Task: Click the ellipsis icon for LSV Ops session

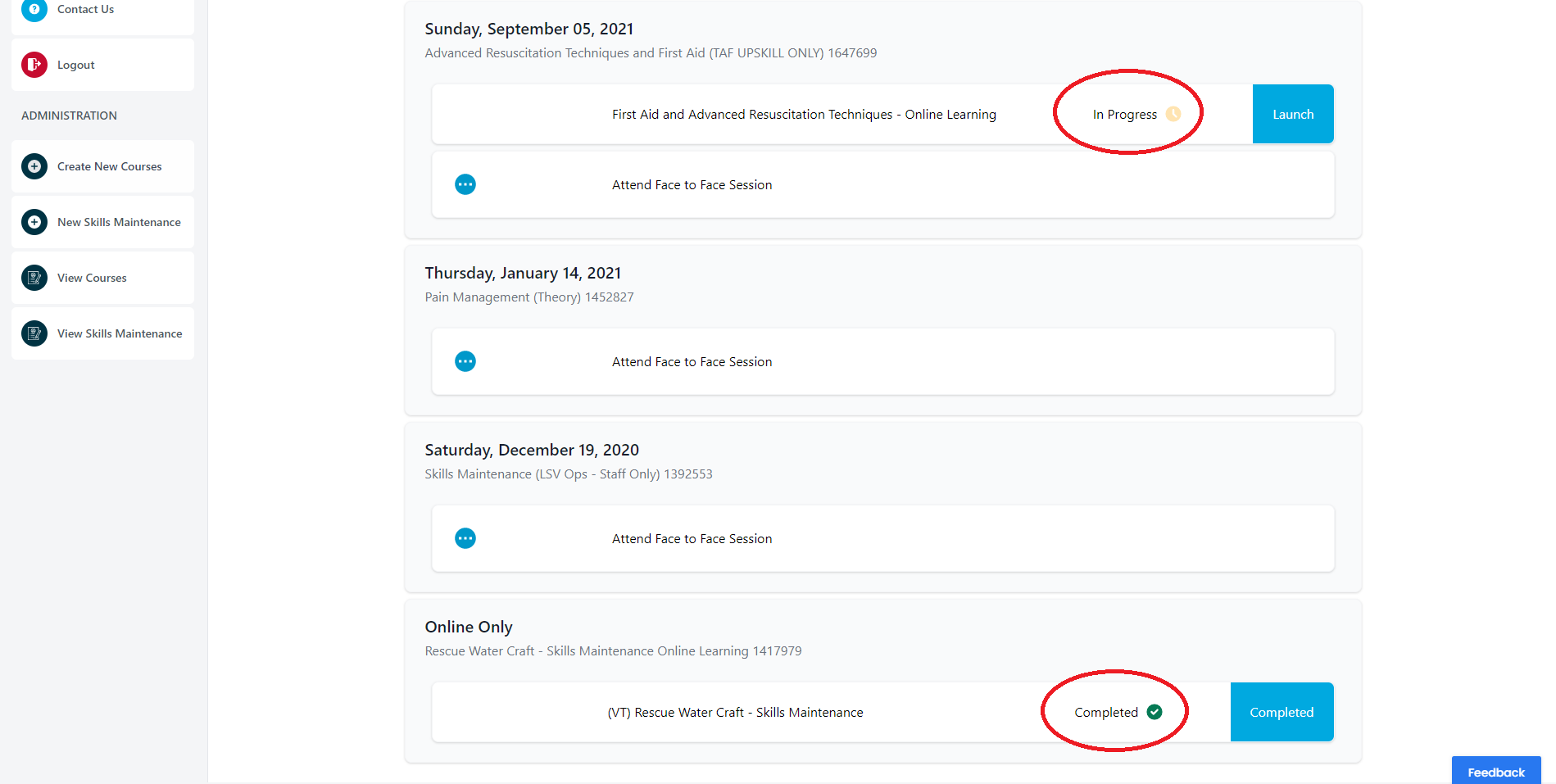Action: tap(465, 538)
